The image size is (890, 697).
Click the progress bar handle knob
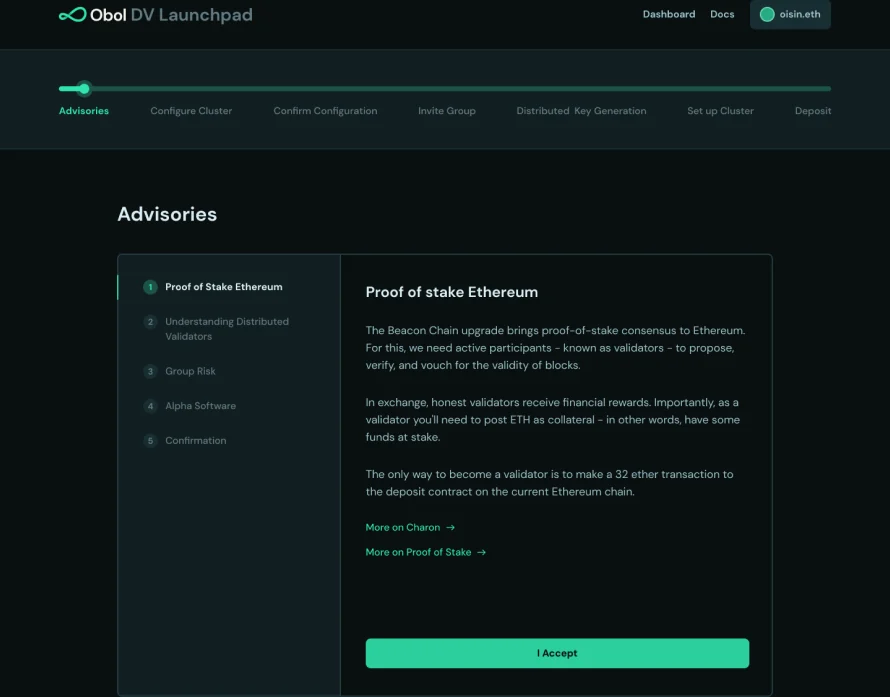[84, 89]
